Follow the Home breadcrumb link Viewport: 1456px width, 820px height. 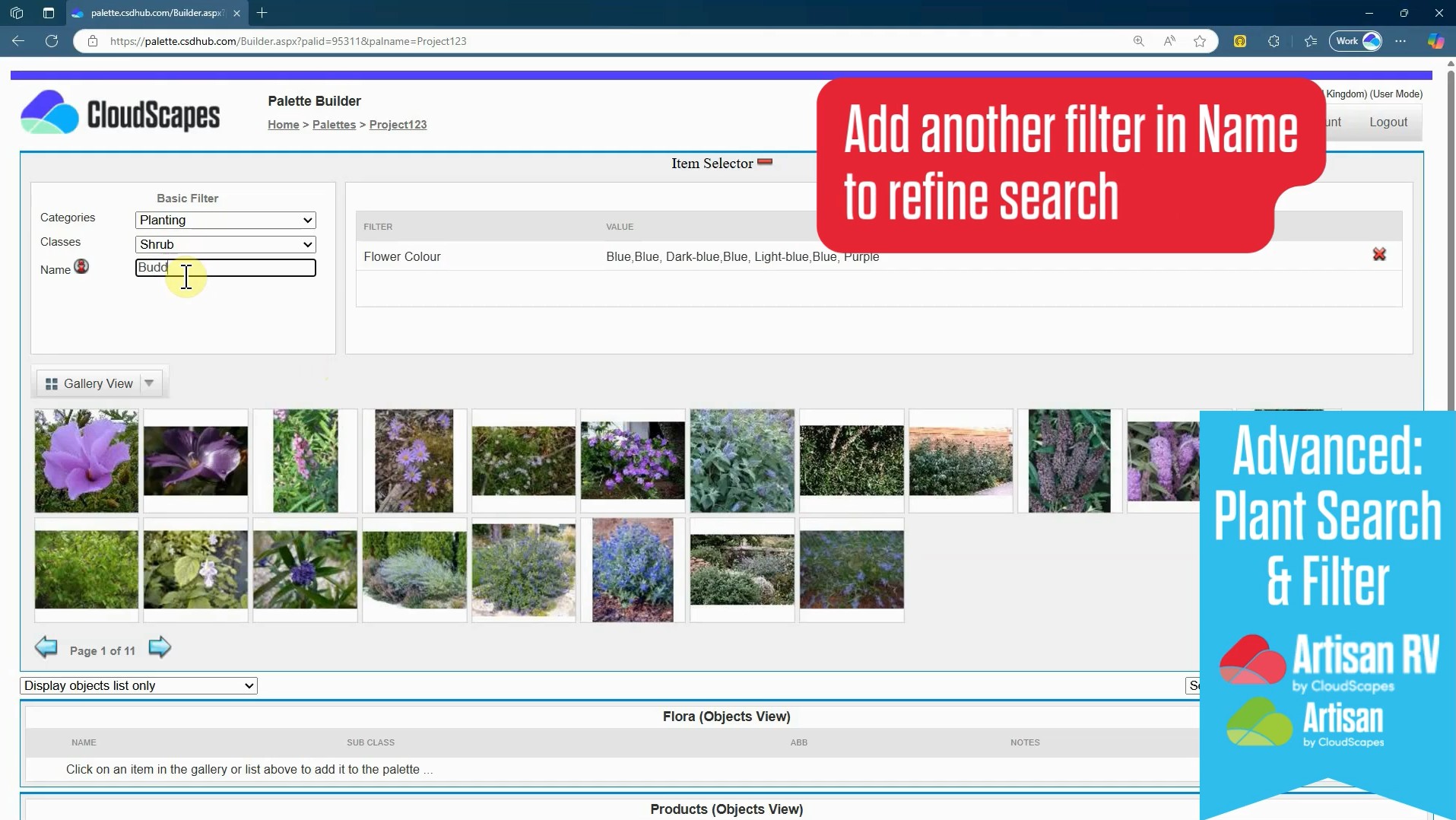[282, 125]
